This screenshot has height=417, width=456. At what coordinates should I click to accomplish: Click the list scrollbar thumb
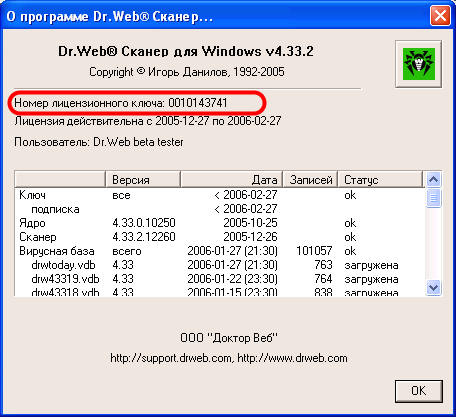pos(433,198)
